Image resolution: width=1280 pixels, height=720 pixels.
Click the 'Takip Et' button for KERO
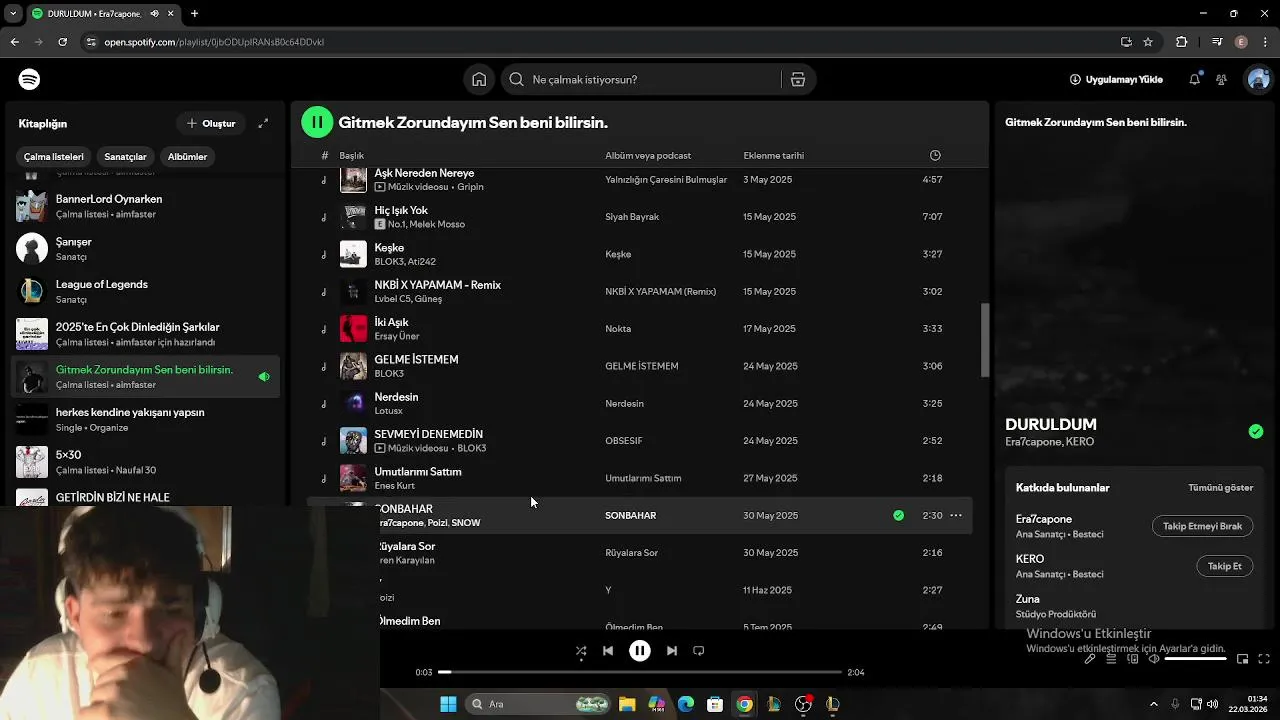[x=1224, y=566]
